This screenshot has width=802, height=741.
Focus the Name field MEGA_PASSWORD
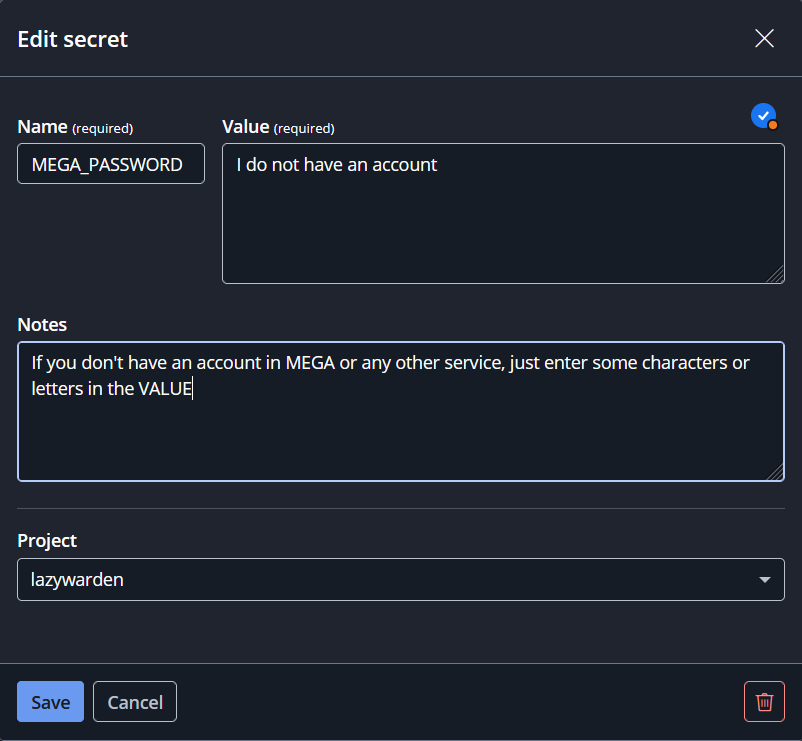point(111,164)
